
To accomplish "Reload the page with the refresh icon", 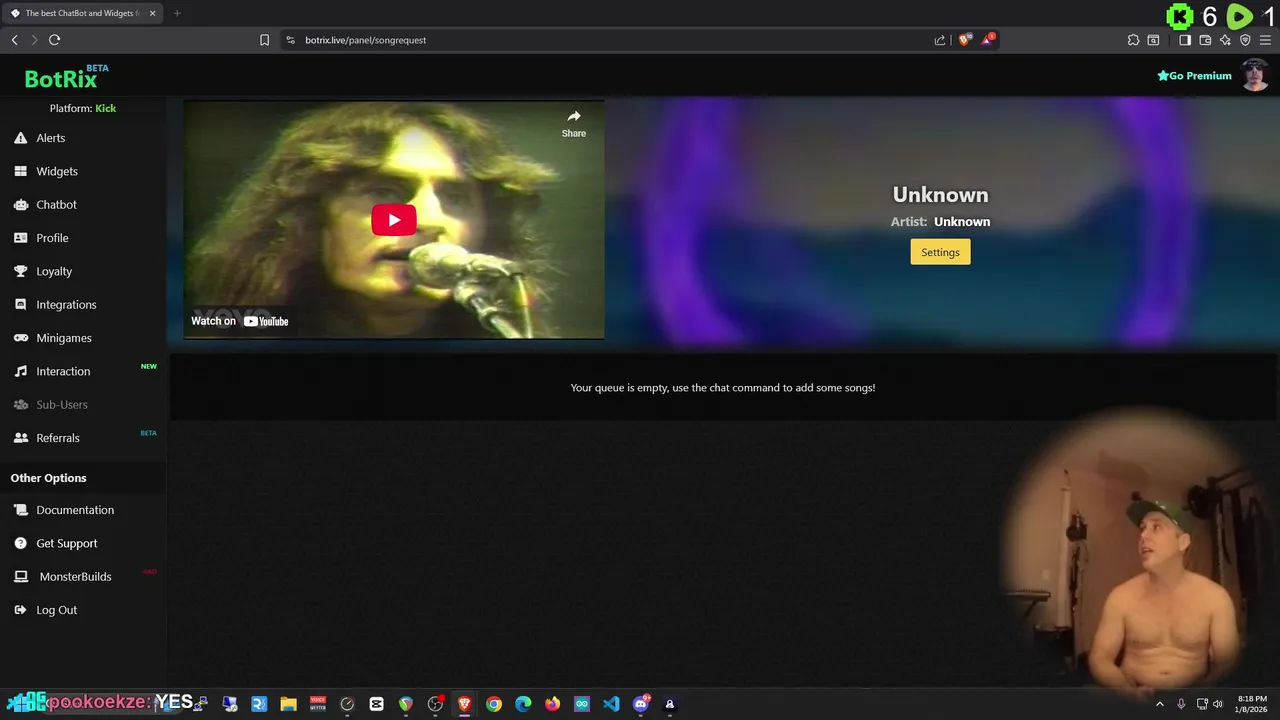I will pyautogui.click(x=54, y=40).
